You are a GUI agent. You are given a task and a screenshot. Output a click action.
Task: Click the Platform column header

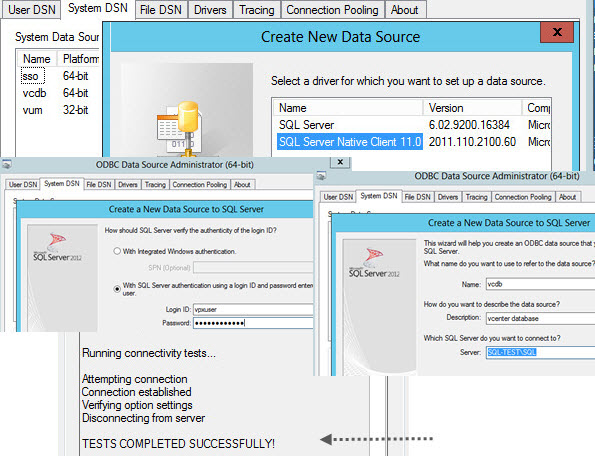point(80,59)
